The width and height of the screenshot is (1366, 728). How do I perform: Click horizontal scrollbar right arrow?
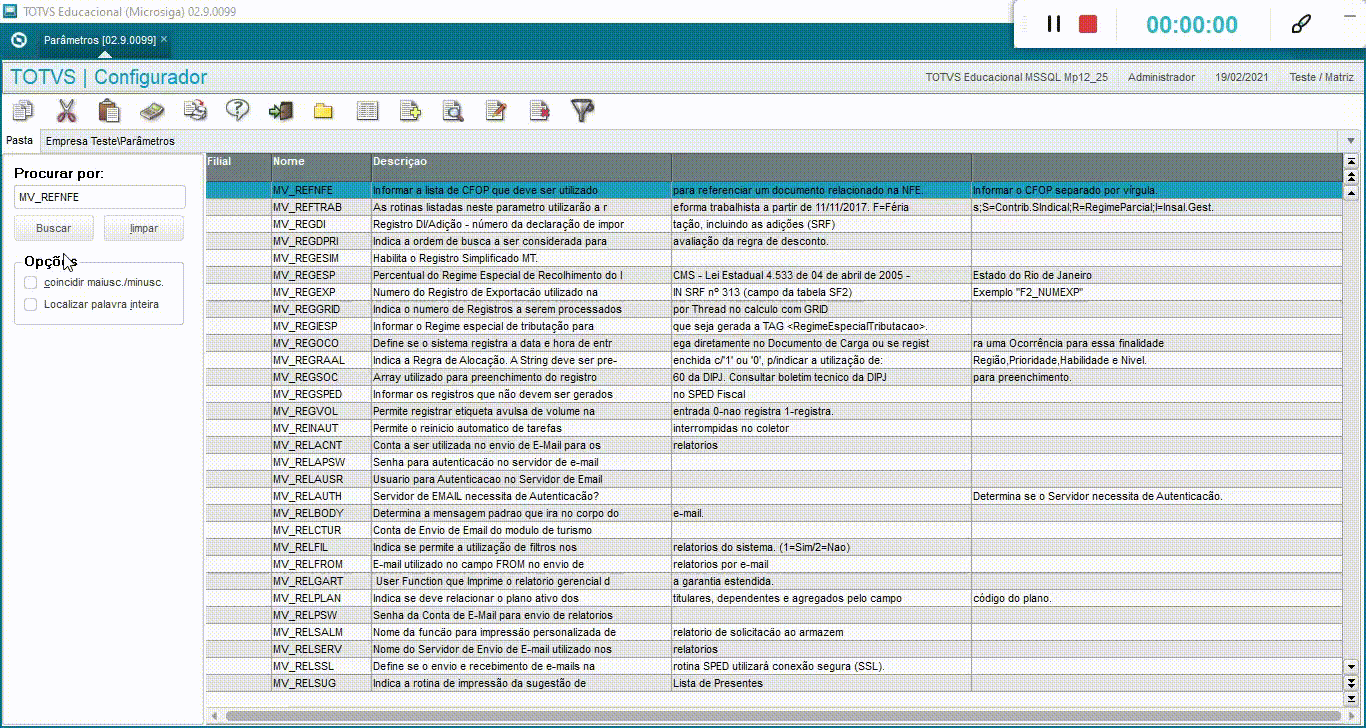pyautogui.click(x=1350, y=716)
